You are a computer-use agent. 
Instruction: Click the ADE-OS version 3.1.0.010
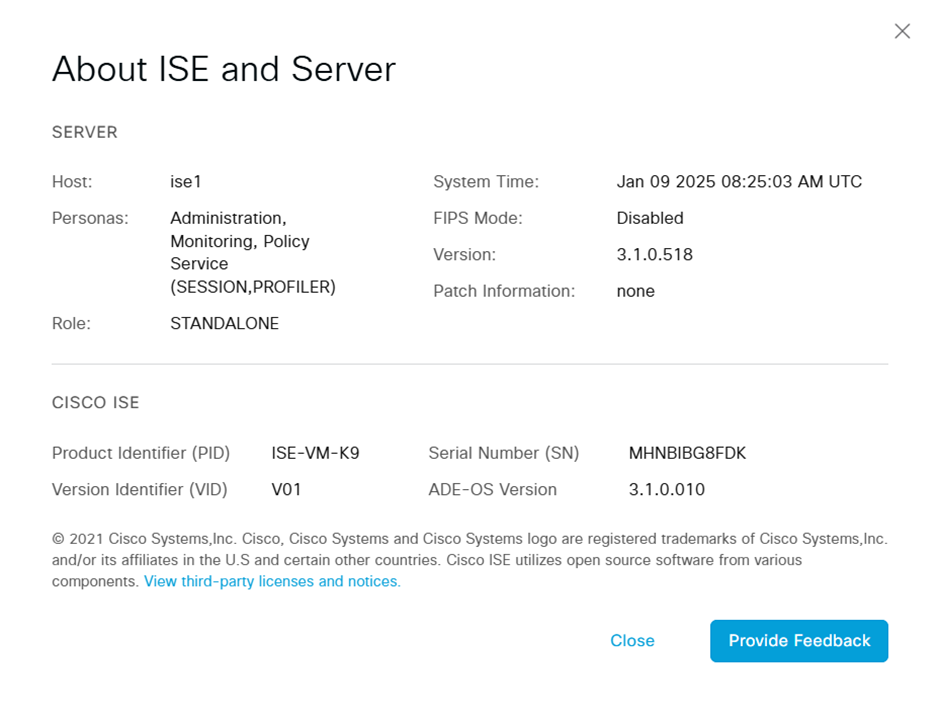666,490
